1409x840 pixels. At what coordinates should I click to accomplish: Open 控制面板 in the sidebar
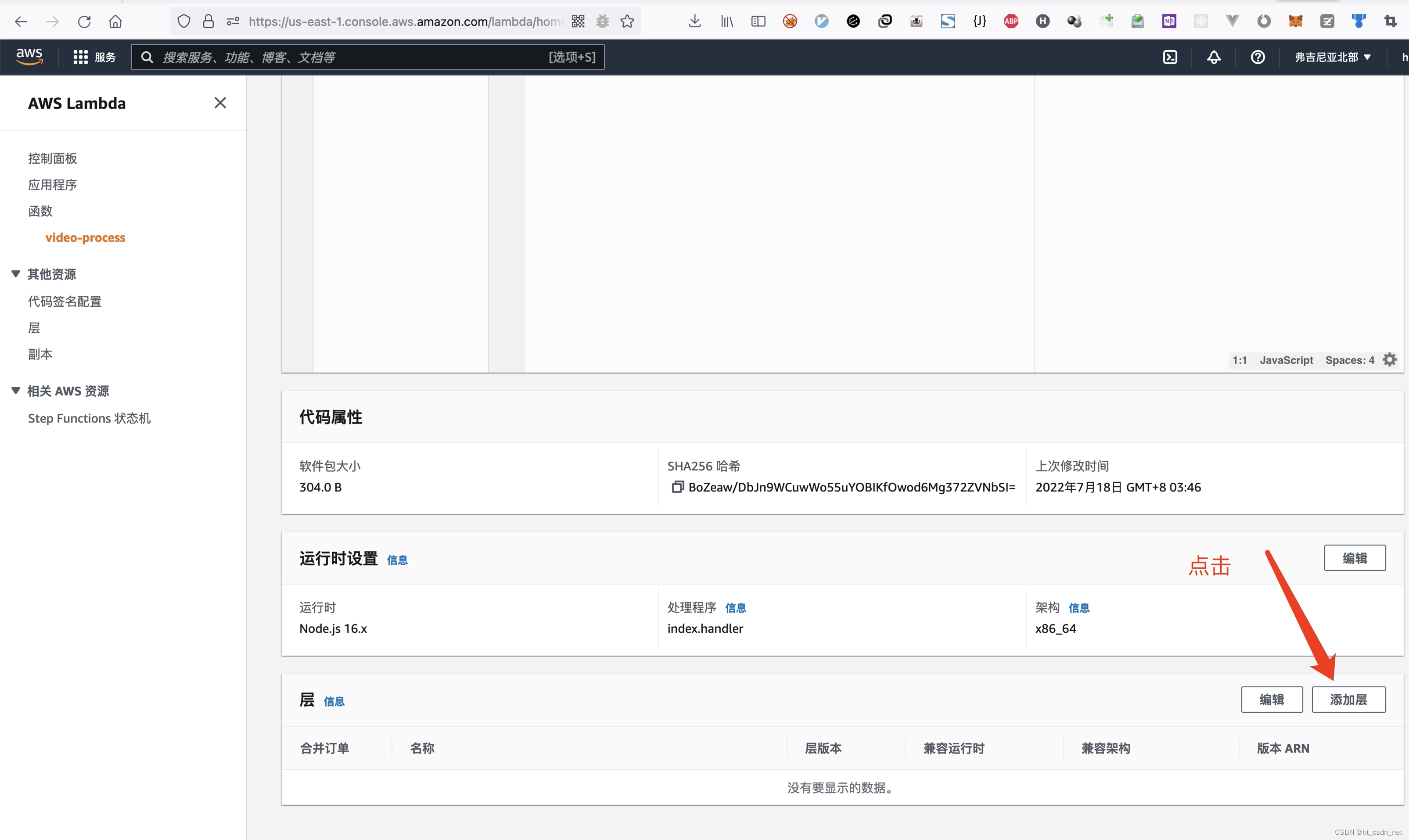click(x=53, y=158)
